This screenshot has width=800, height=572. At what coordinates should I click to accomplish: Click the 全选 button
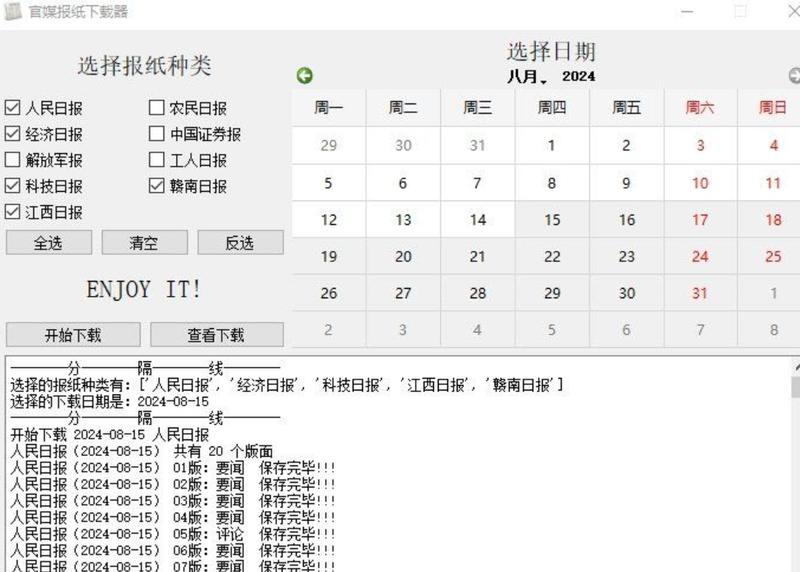coord(48,242)
